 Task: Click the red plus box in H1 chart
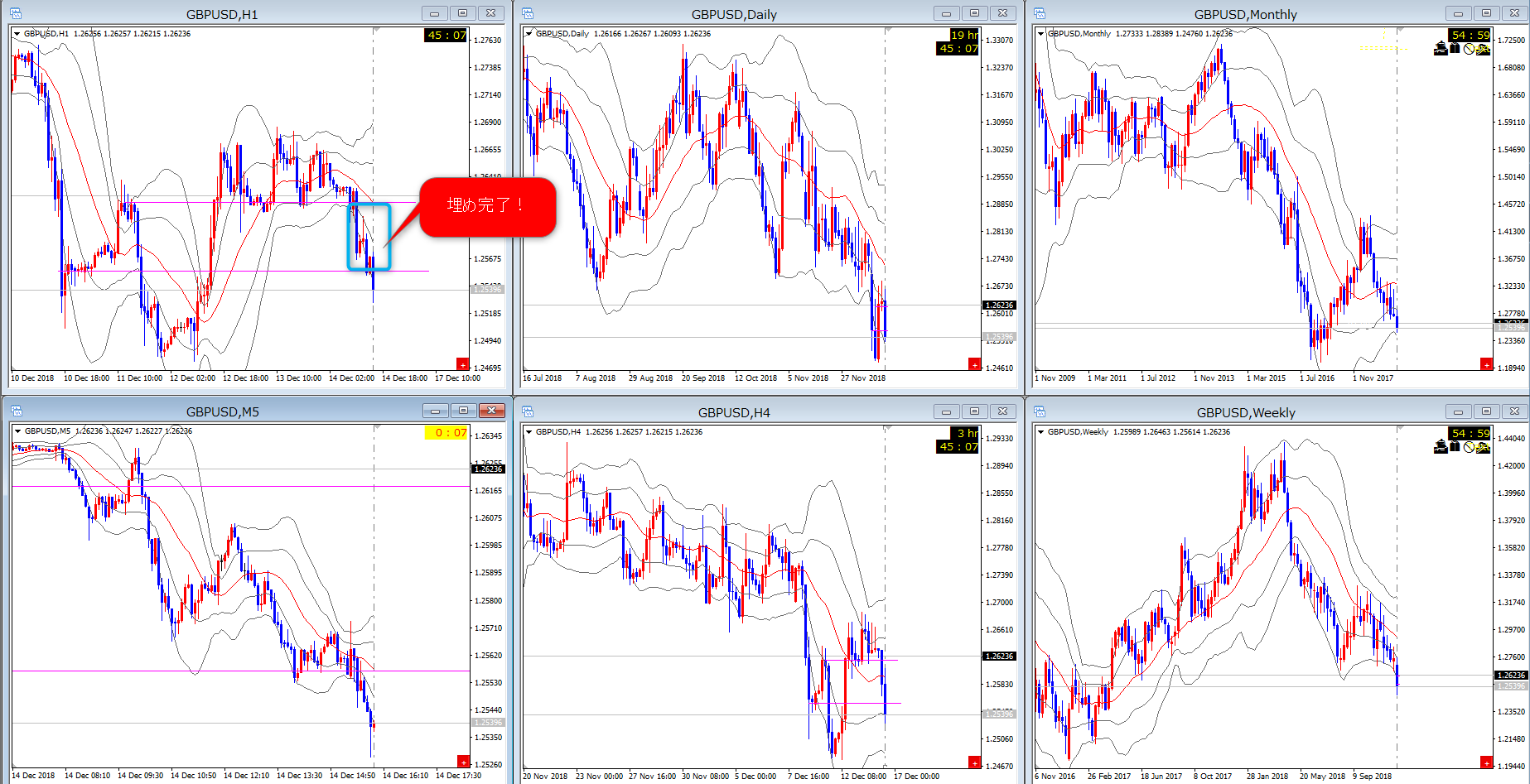(462, 364)
